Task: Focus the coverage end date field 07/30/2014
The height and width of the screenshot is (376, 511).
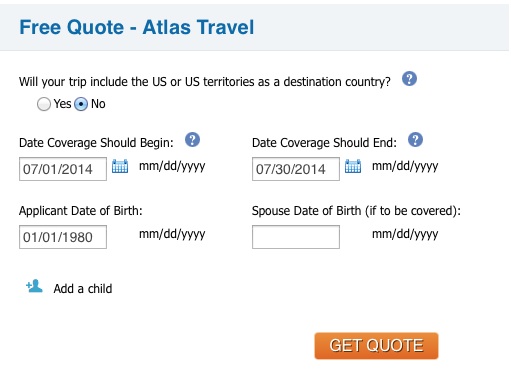Action: pyautogui.click(x=296, y=169)
